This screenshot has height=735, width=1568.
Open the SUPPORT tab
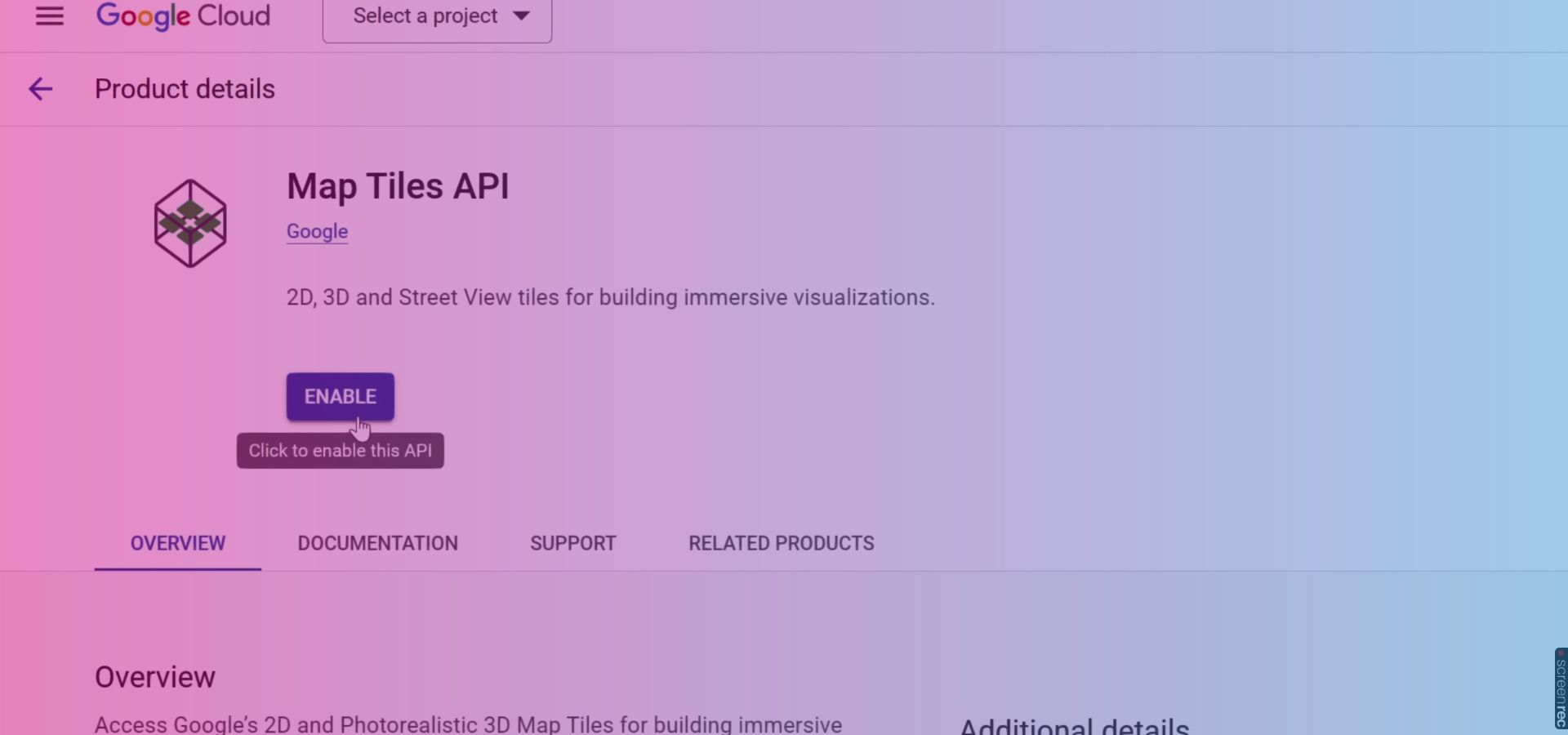[572, 544]
